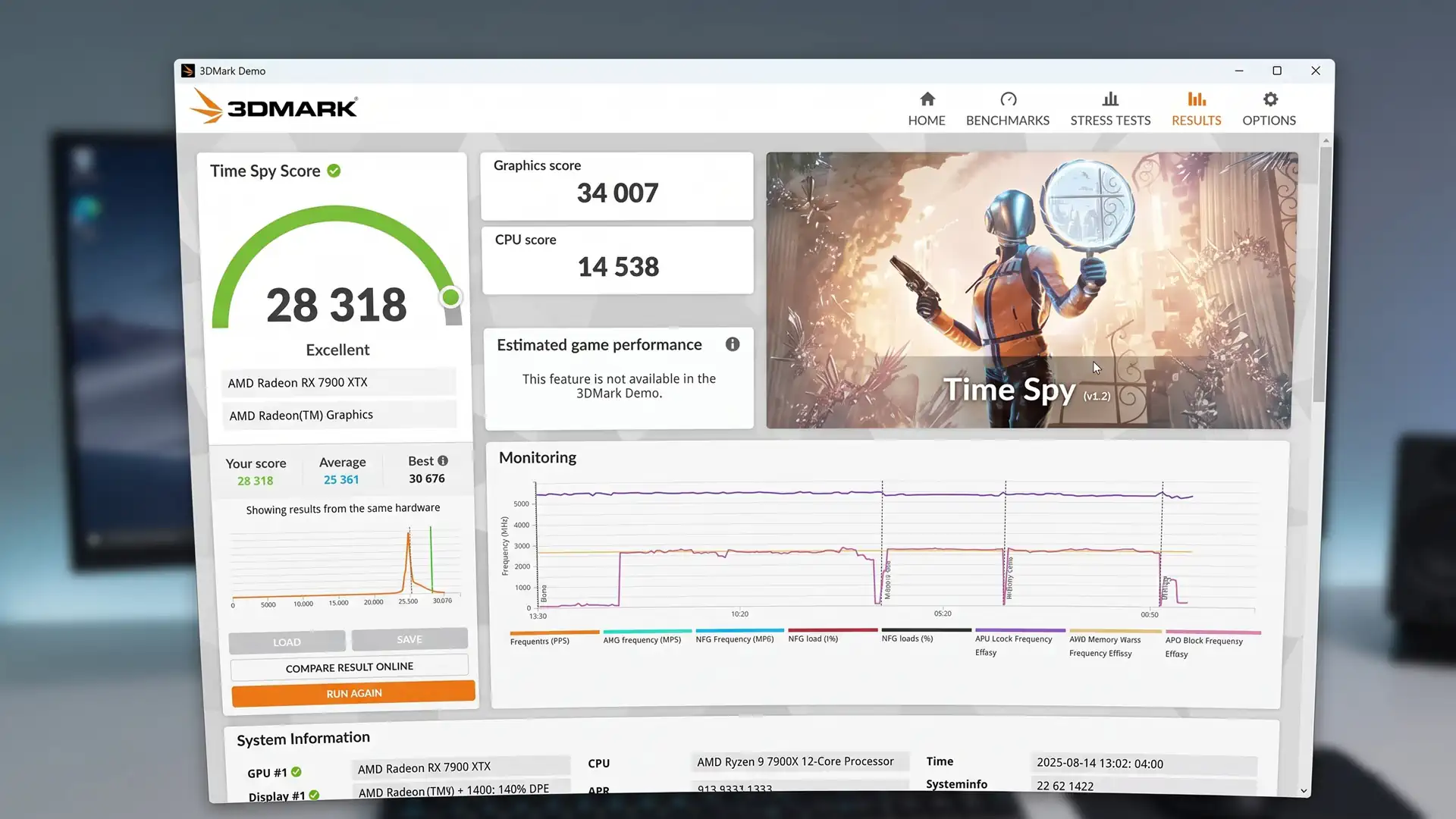
Task: Click the LOAD button
Action: (287, 642)
